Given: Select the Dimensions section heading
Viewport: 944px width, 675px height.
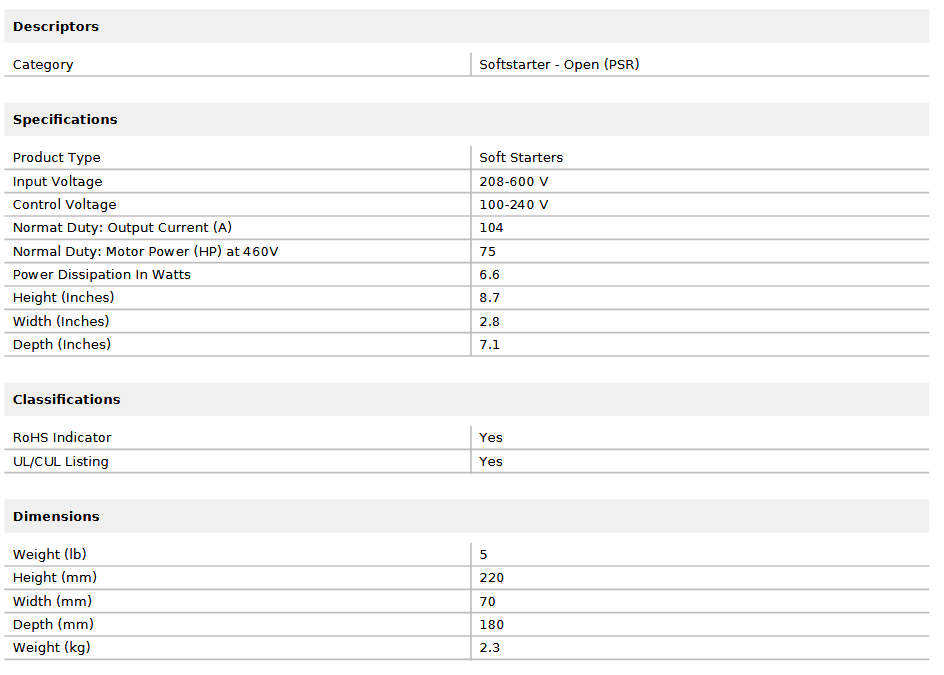Looking at the screenshot, I should 56,516.
